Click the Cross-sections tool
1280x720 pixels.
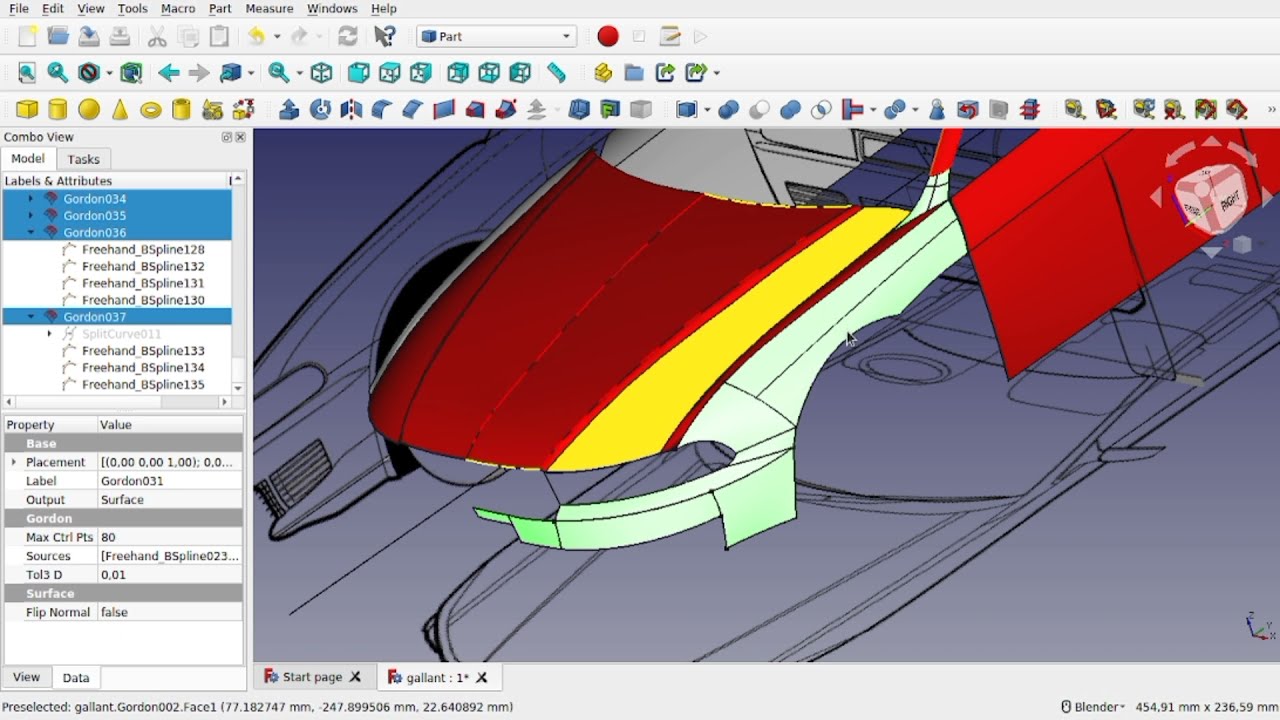tap(1030, 109)
